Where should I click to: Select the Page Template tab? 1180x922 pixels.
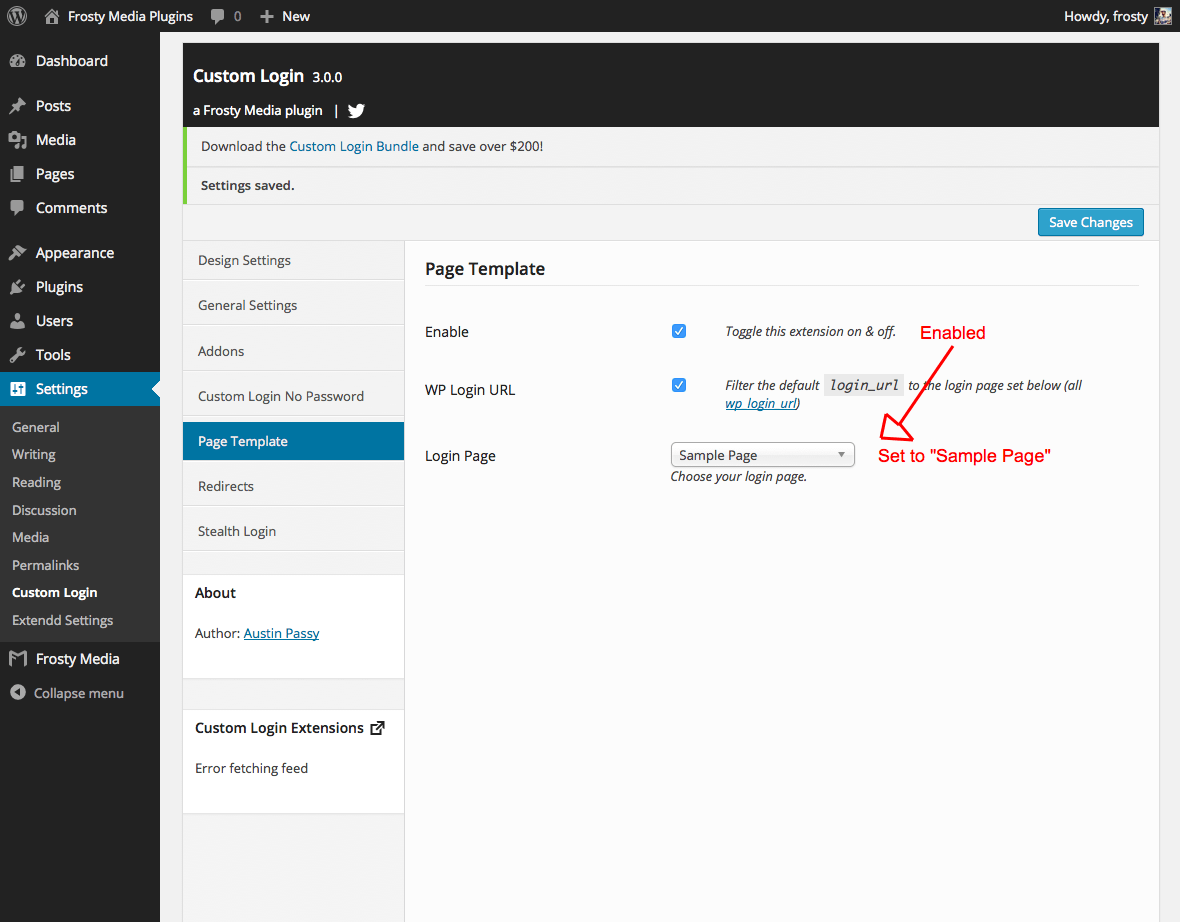pos(293,441)
